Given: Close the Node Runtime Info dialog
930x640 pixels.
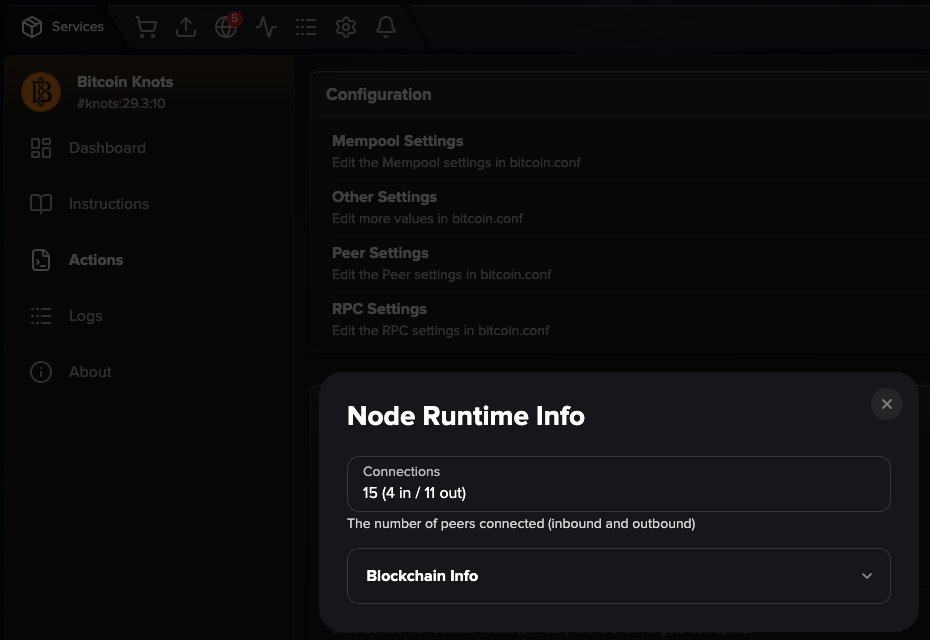Looking at the screenshot, I should pyautogui.click(x=887, y=404).
